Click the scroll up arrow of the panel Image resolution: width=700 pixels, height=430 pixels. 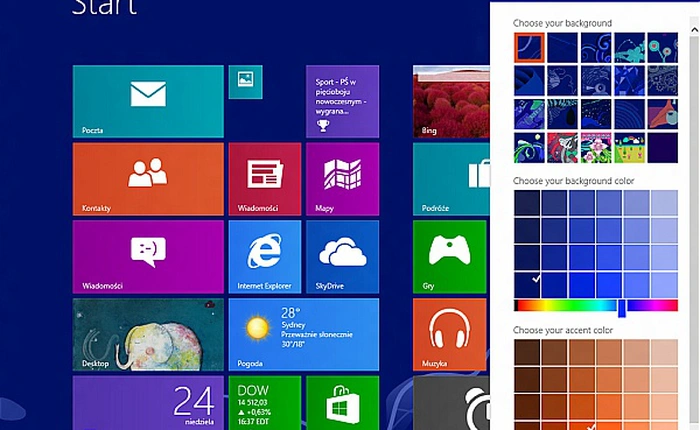(694, 30)
